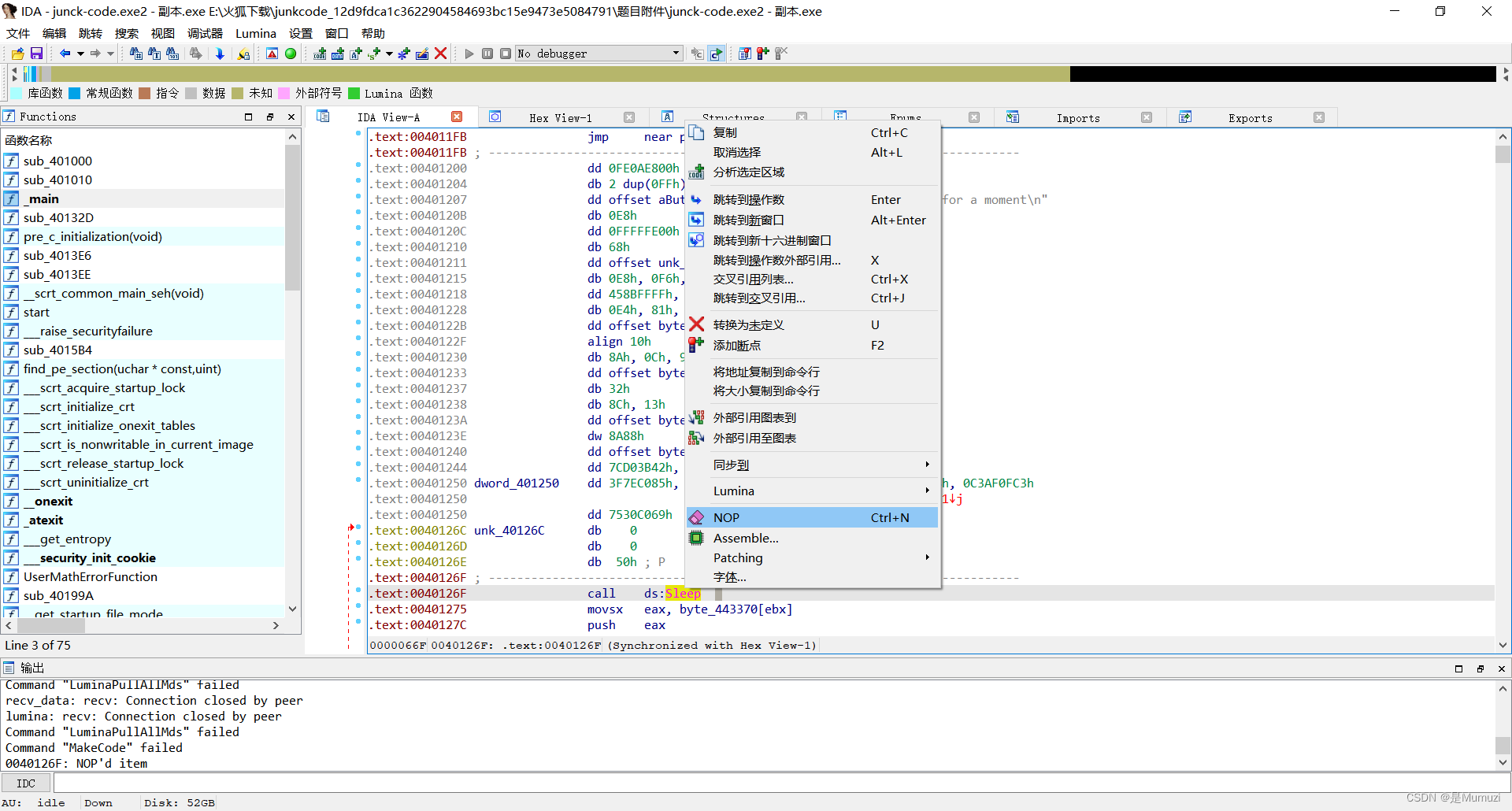Convert to code using the CODE icon
Screen dimensions: 1512x811
(x=320, y=54)
